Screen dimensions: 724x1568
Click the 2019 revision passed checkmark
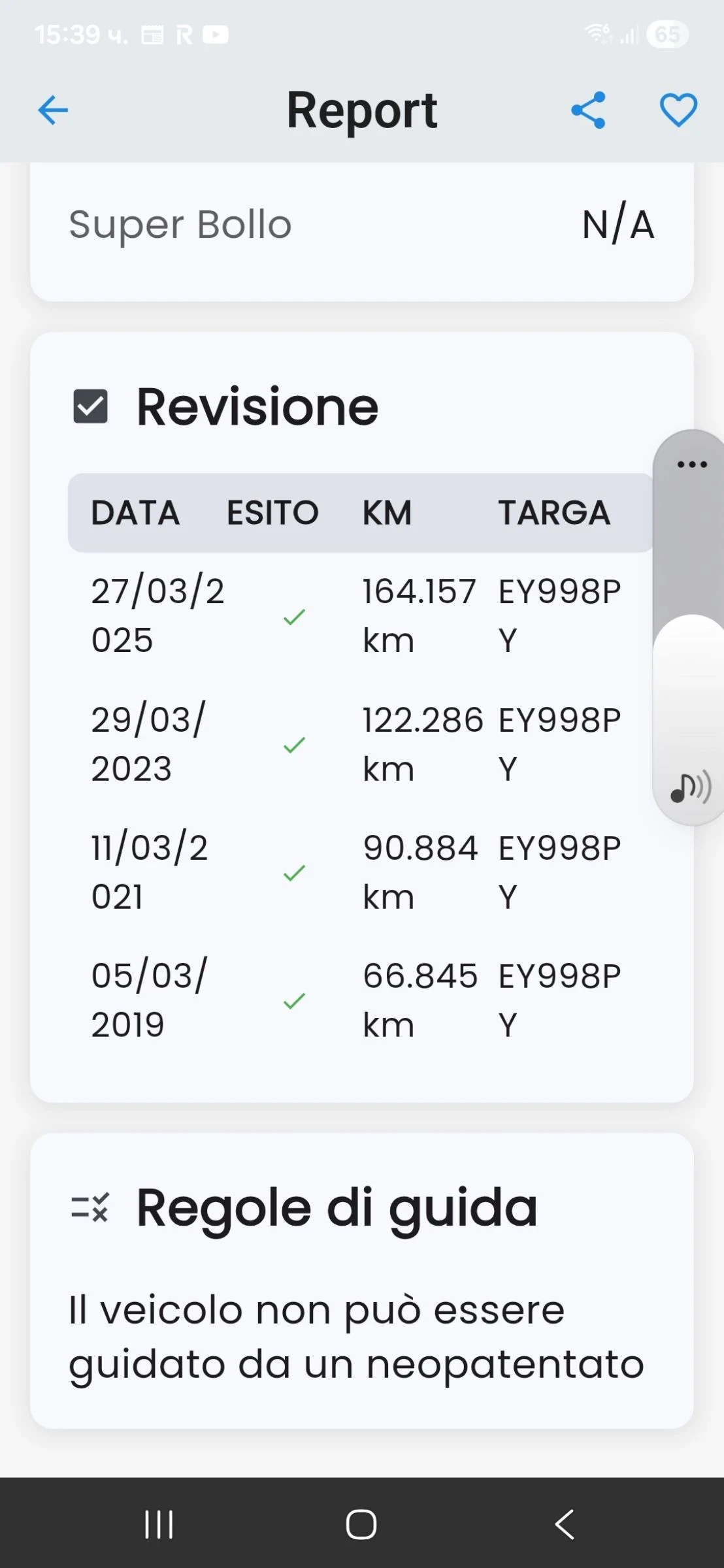(x=294, y=1000)
